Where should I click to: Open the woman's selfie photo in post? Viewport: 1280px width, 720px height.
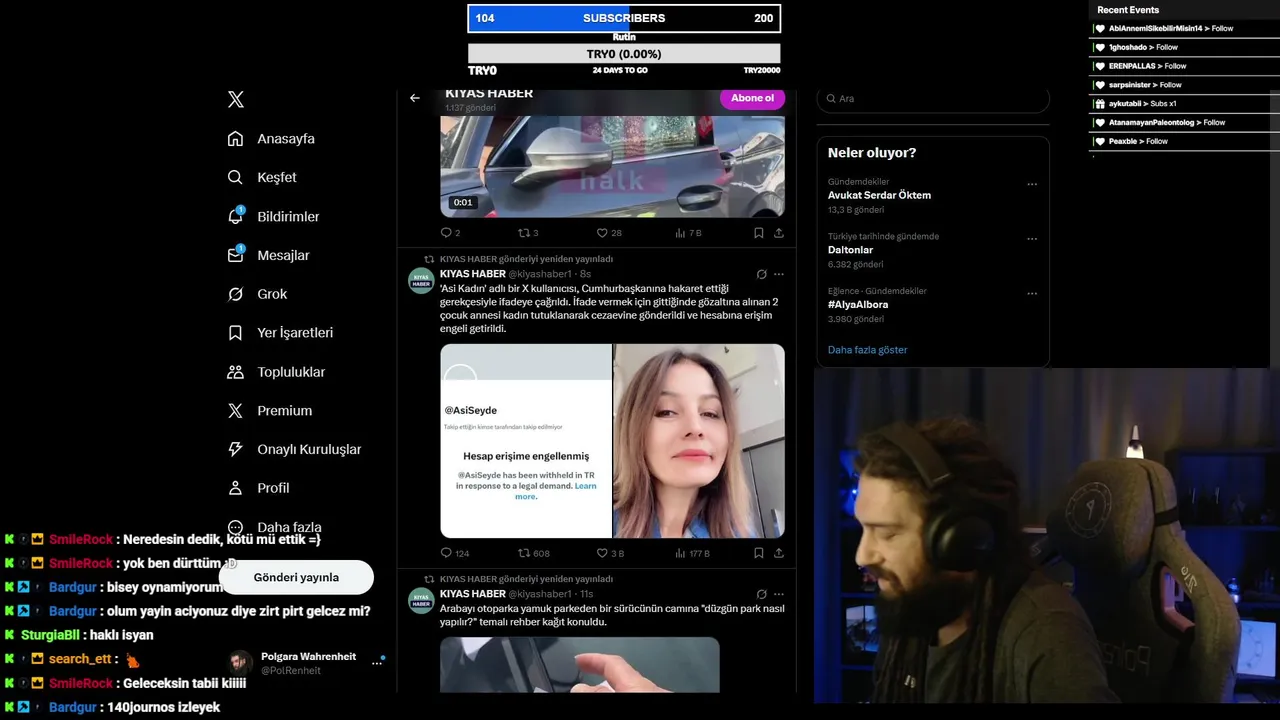699,441
